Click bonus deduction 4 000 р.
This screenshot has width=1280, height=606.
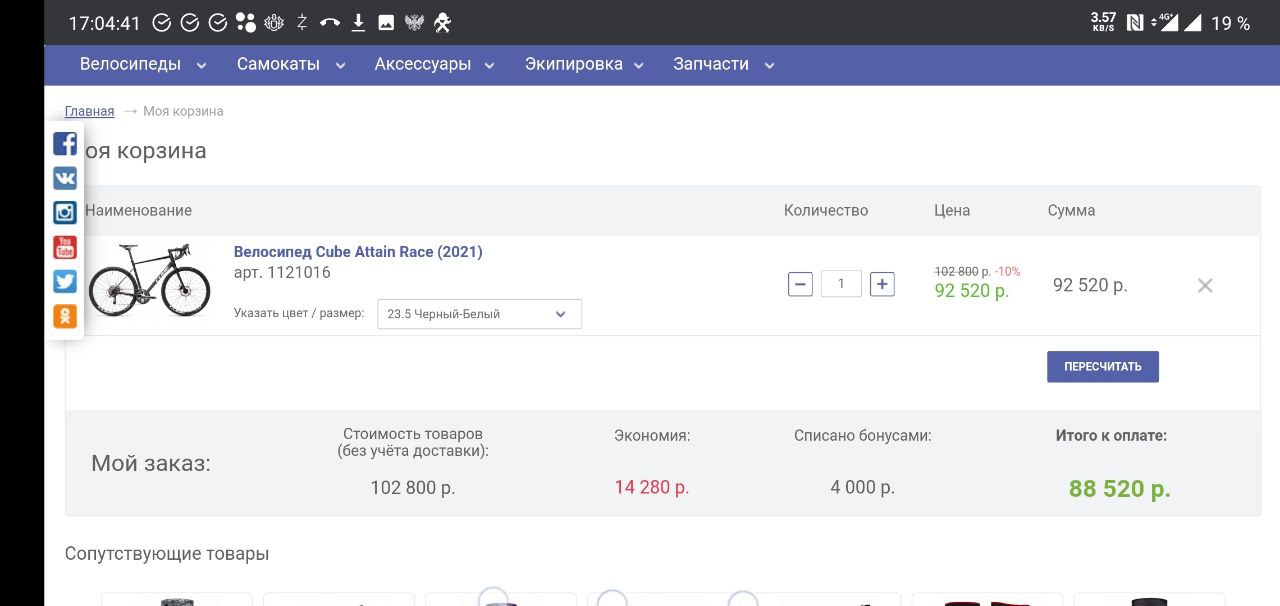(x=863, y=488)
